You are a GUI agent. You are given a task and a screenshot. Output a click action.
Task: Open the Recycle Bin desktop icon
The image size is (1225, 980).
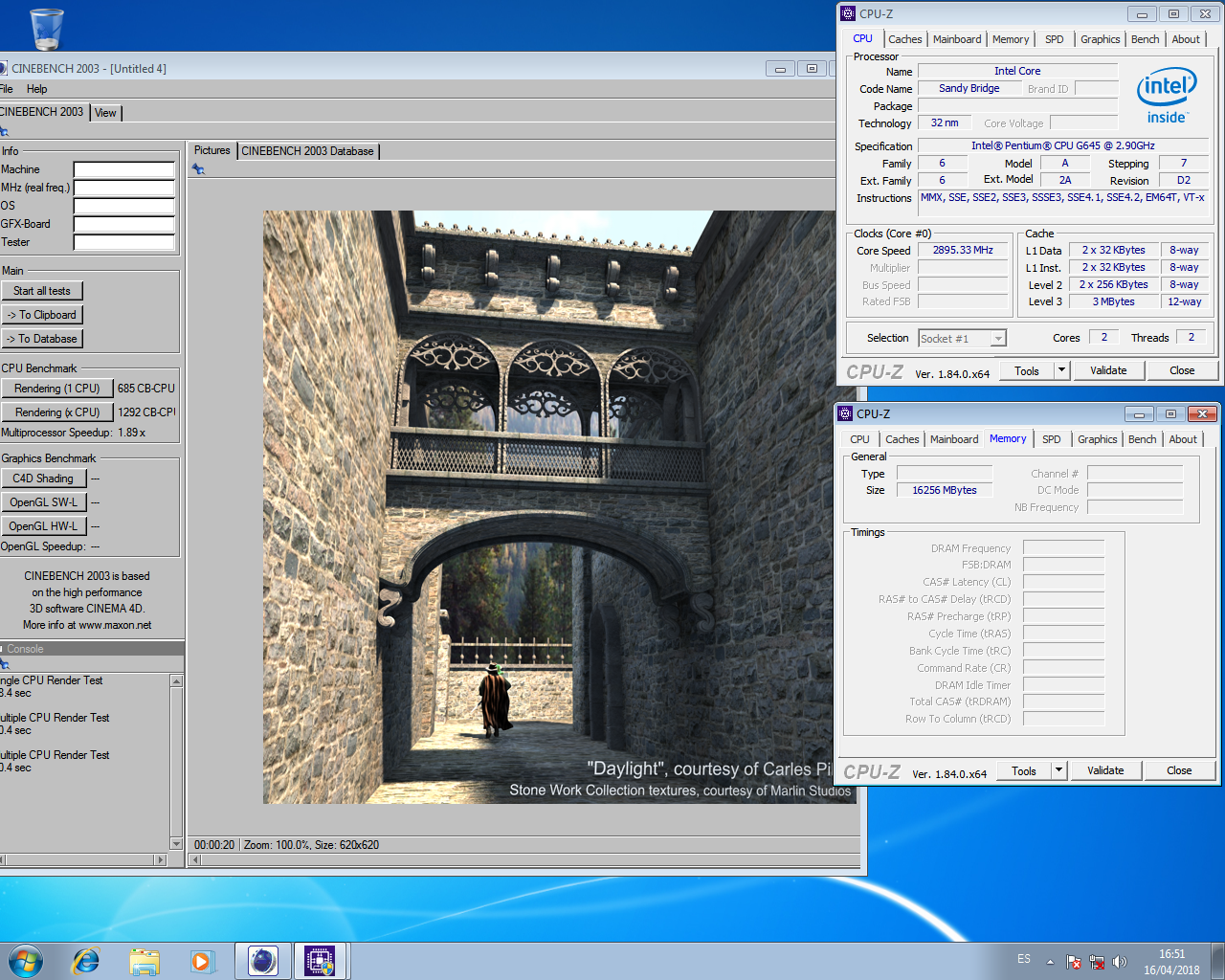tap(46, 28)
